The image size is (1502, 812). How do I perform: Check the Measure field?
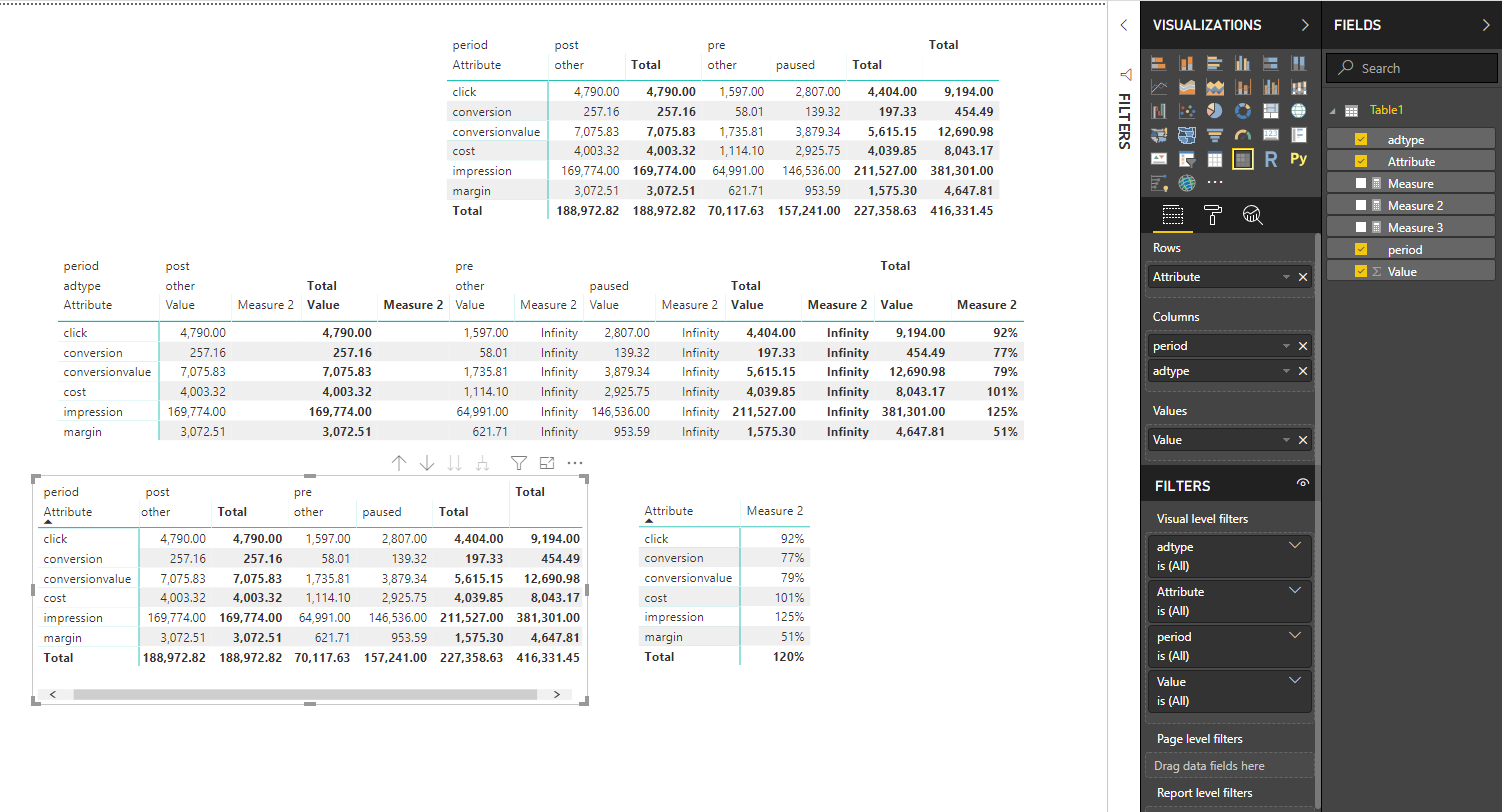click(1361, 184)
